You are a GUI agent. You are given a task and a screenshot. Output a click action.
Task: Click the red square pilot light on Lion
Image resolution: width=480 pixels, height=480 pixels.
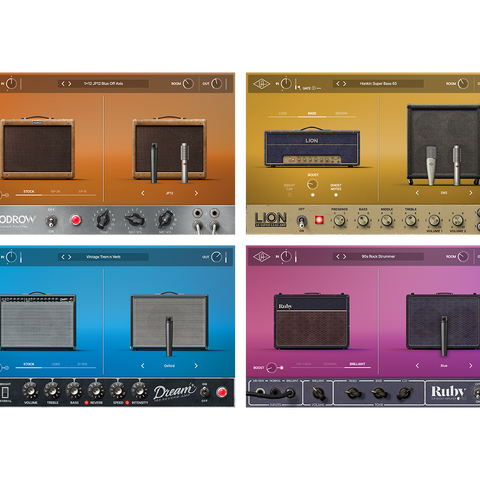(x=319, y=220)
